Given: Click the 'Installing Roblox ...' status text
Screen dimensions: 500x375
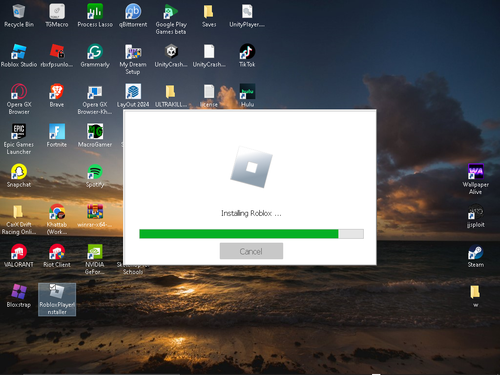Looking at the screenshot, I should 251,213.
